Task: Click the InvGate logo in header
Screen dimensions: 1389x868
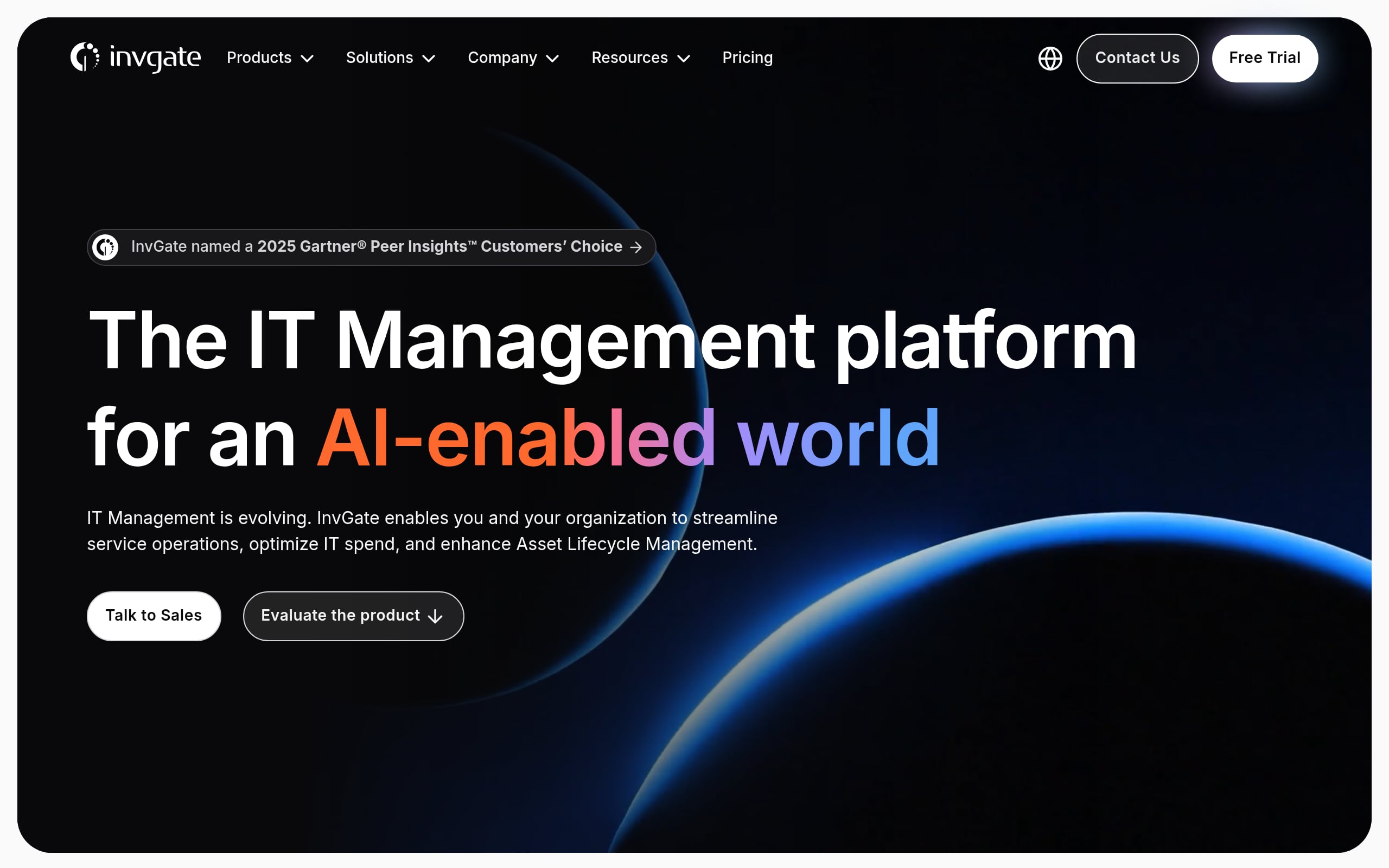Action: [x=136, y=58]
